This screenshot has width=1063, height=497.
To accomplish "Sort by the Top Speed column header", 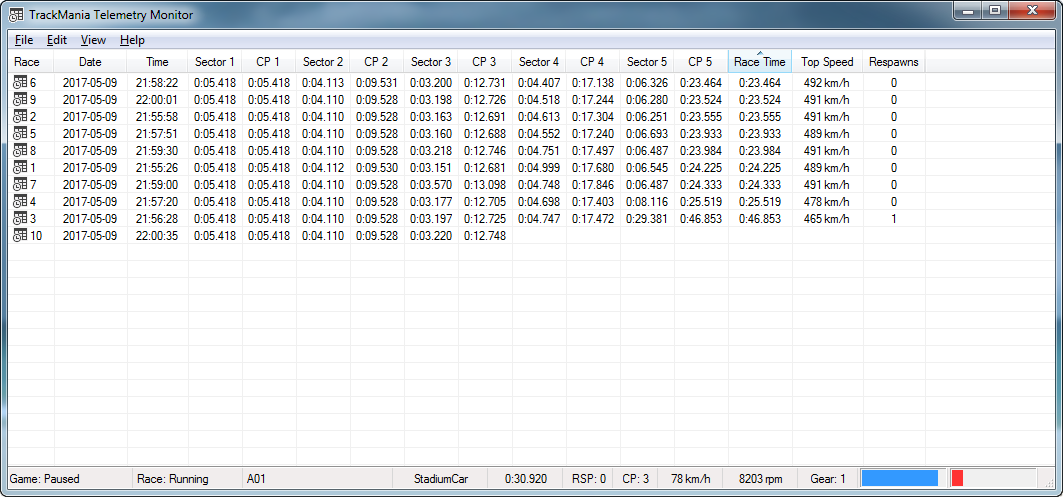I will tap(827, 62).
